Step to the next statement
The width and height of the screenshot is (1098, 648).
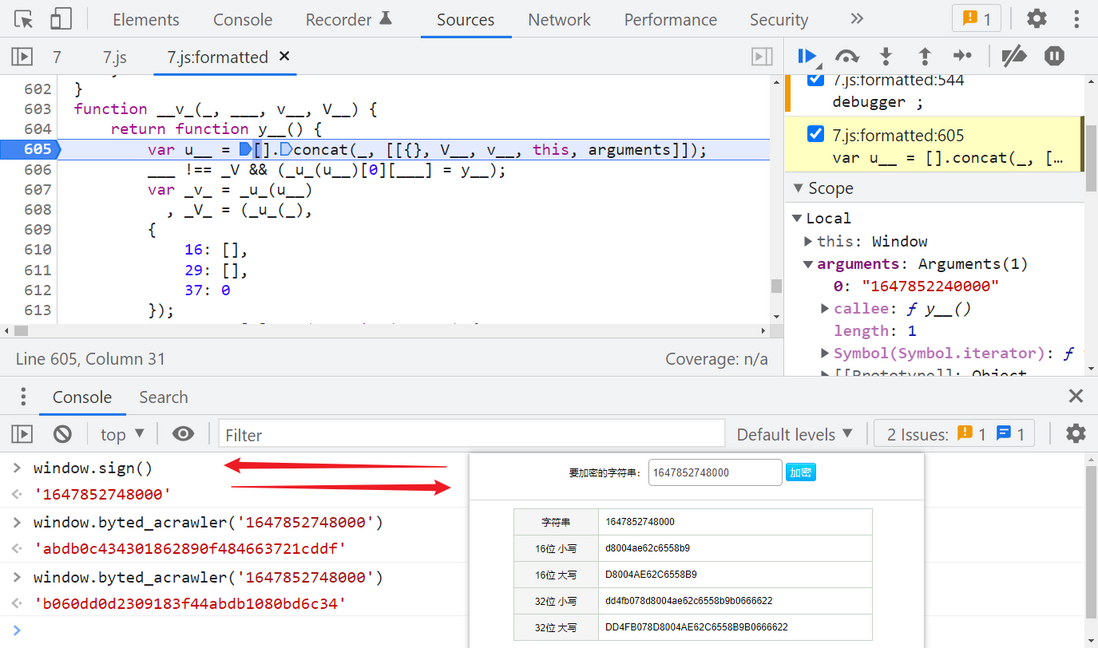(x=963, y=56)
